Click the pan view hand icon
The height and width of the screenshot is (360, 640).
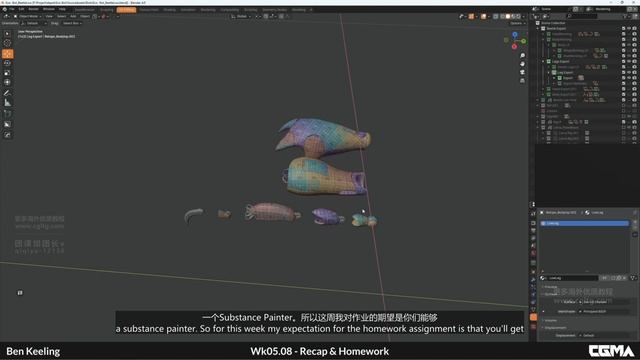[522, 64]
